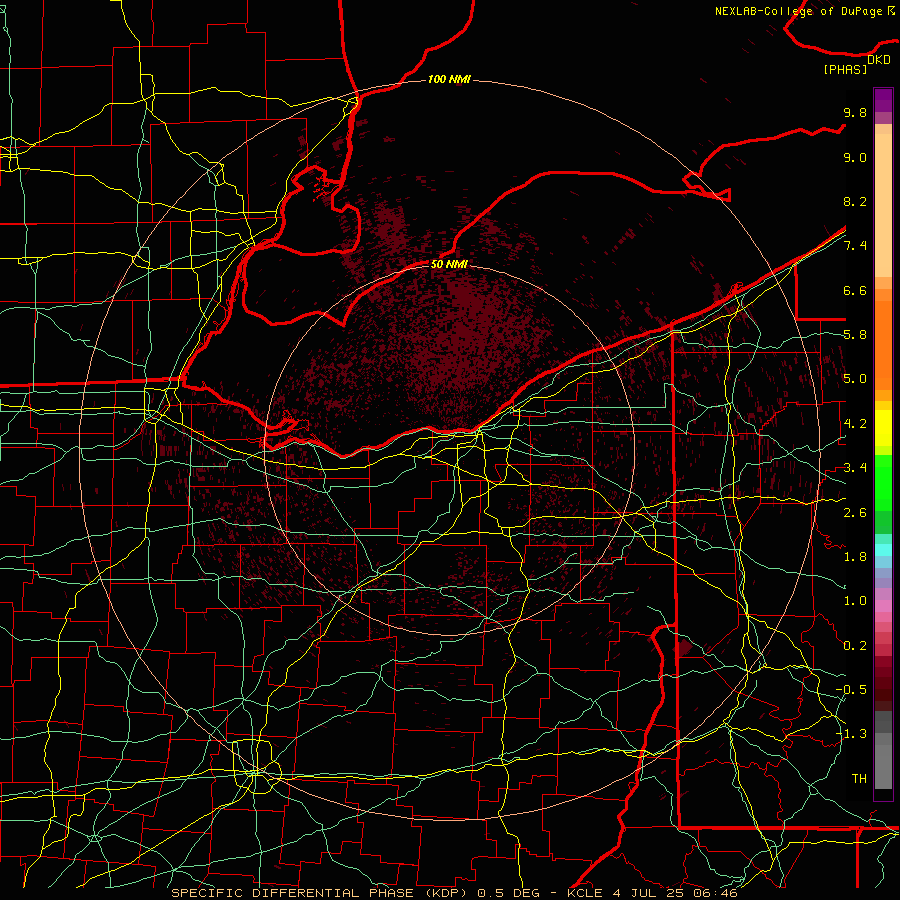Click the 2.6 scale value
The height and width of the screenshot is (900, 900).
pos(855,512)
